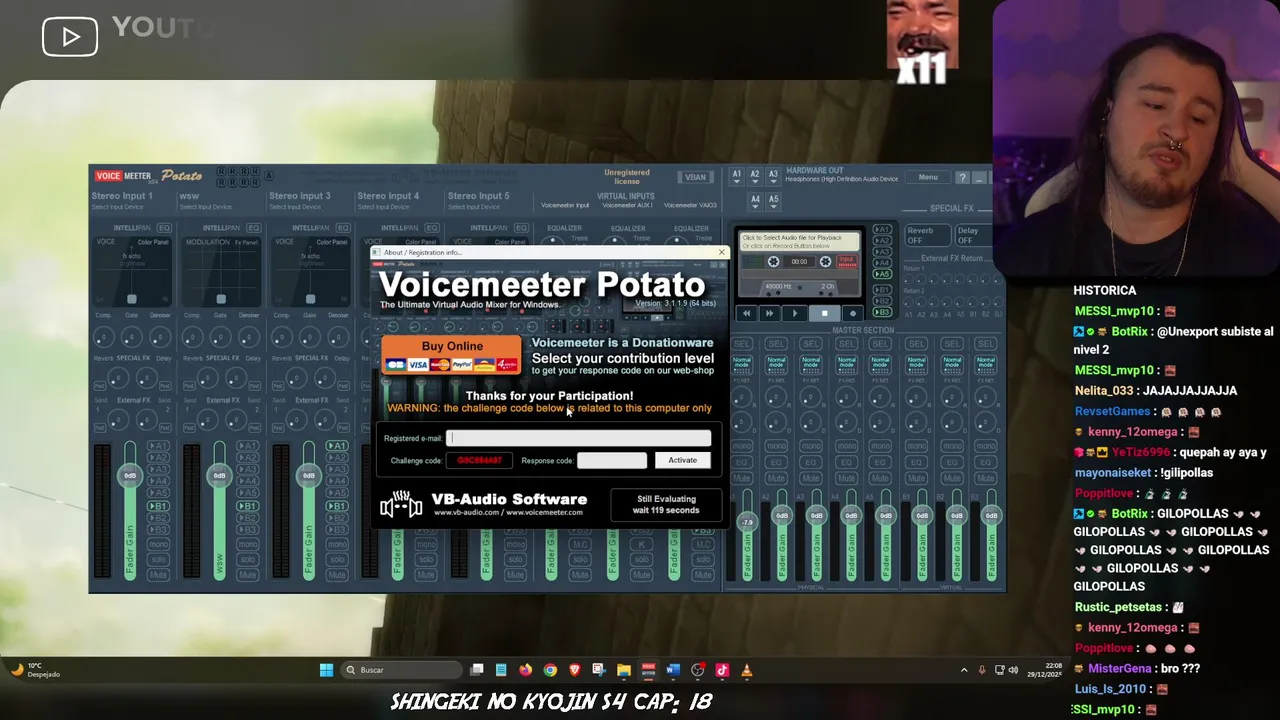Click the VB-Audio speaker logo in the dialog
The width and height of the screenshot is (1280, 720).
click(400, 505)
